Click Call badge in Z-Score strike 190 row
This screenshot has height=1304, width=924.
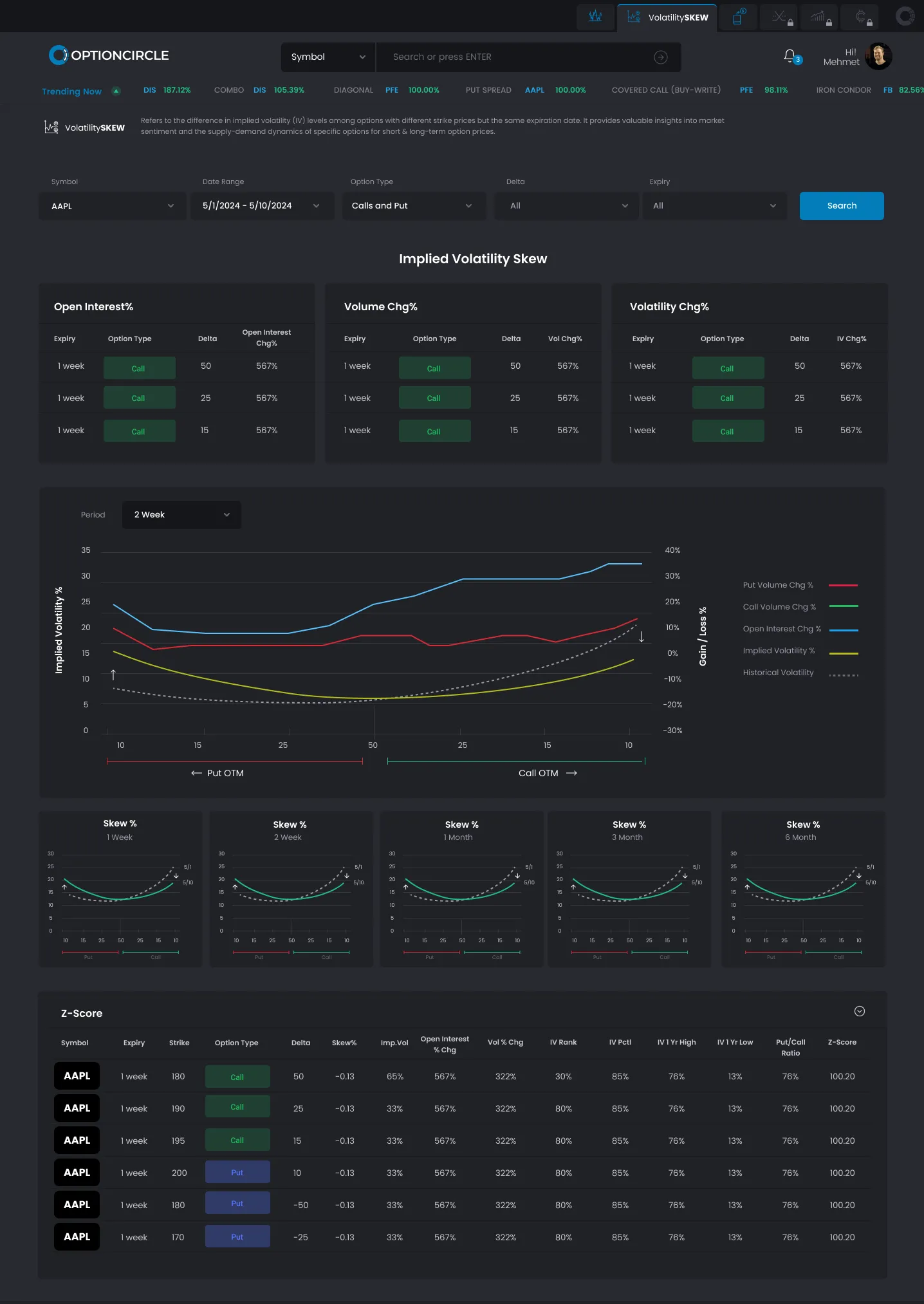237,1107
